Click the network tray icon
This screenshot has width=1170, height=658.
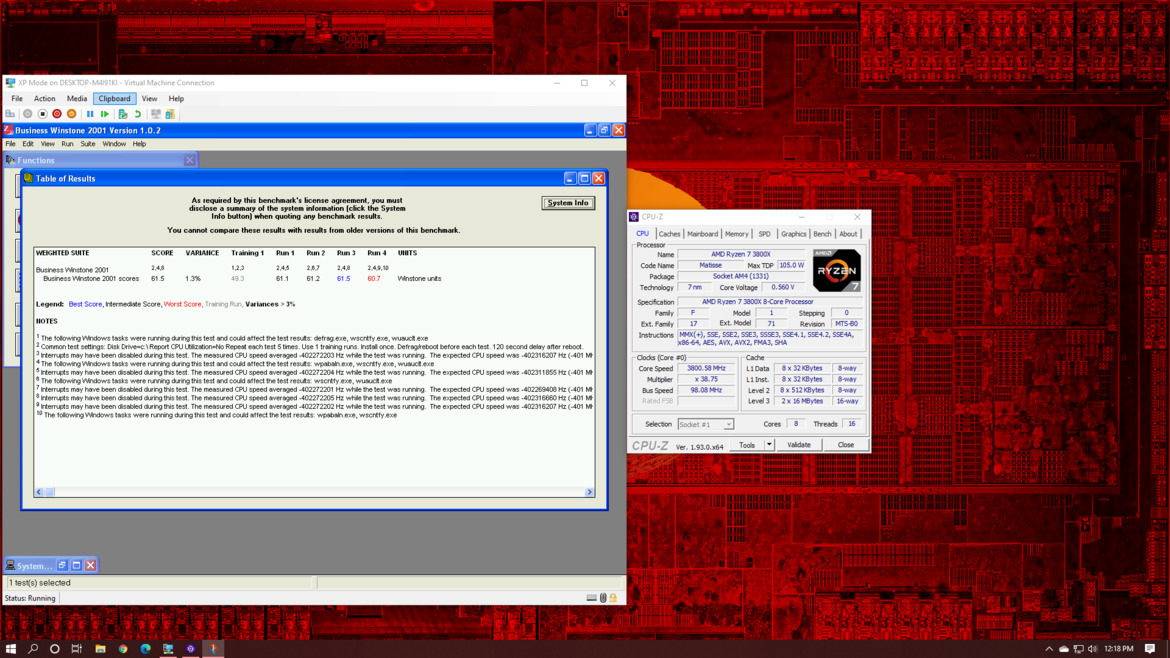point(1078,649)
